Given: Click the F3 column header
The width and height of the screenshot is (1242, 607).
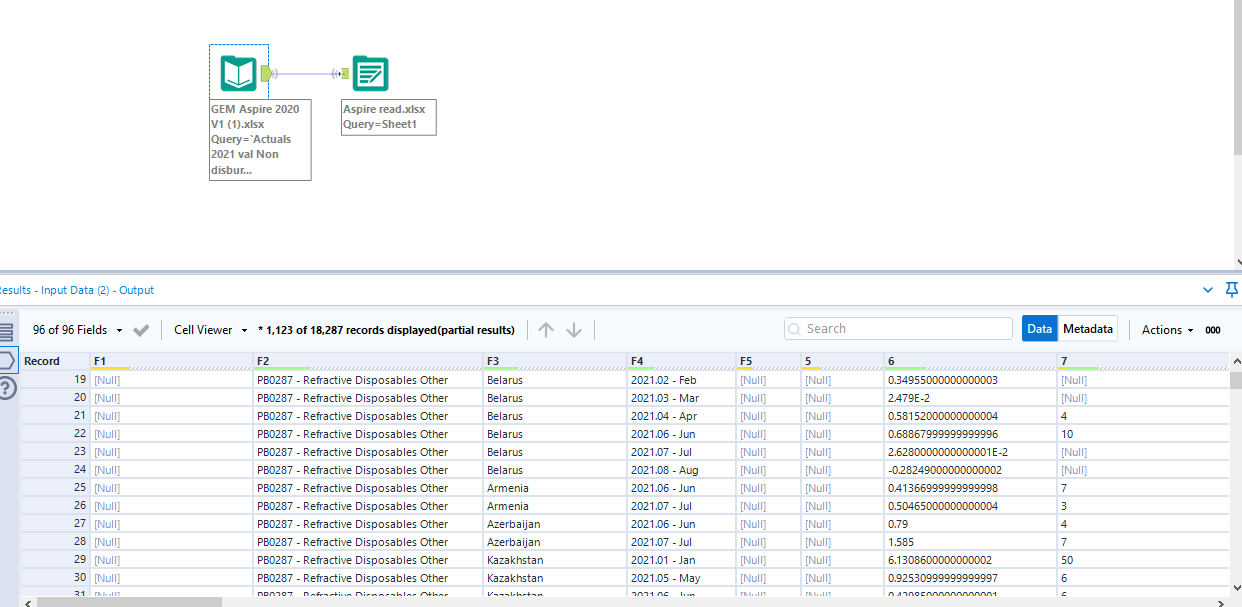Looking at the screenshot, I should tap(554, 361).
